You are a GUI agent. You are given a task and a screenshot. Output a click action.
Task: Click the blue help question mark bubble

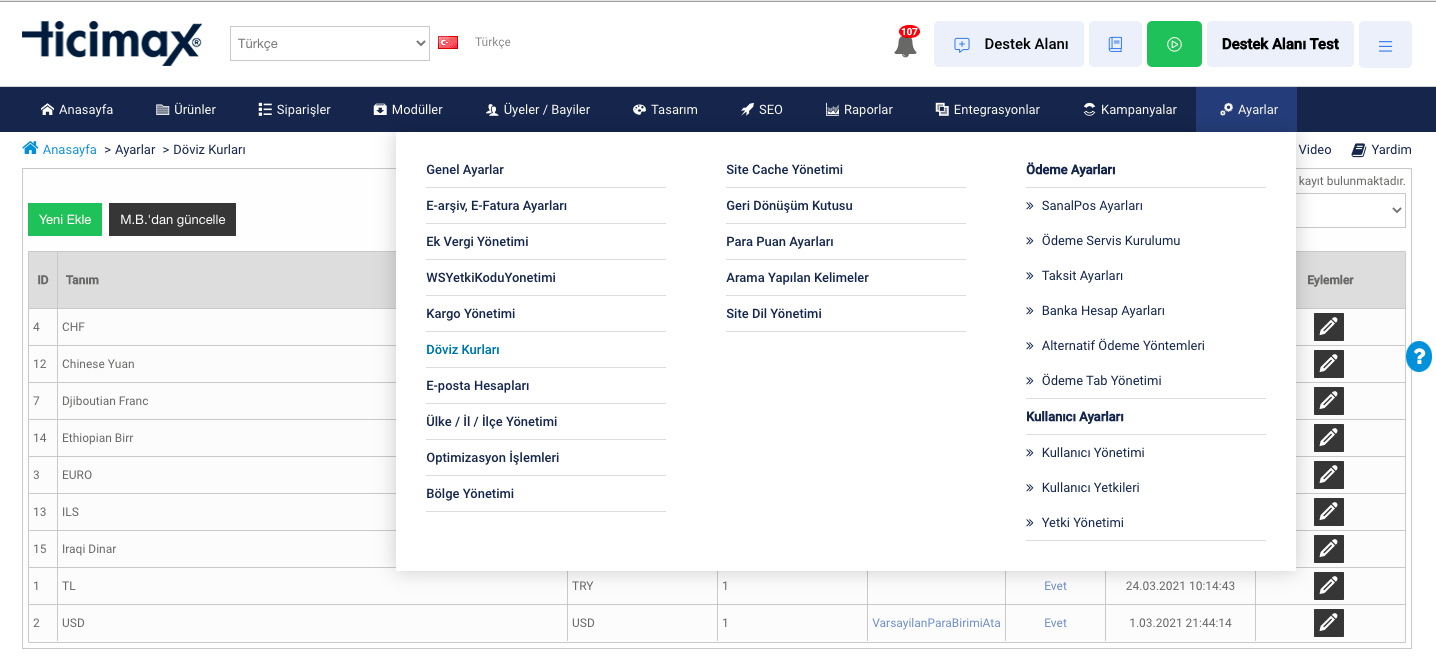click(x=1419, y=357)
